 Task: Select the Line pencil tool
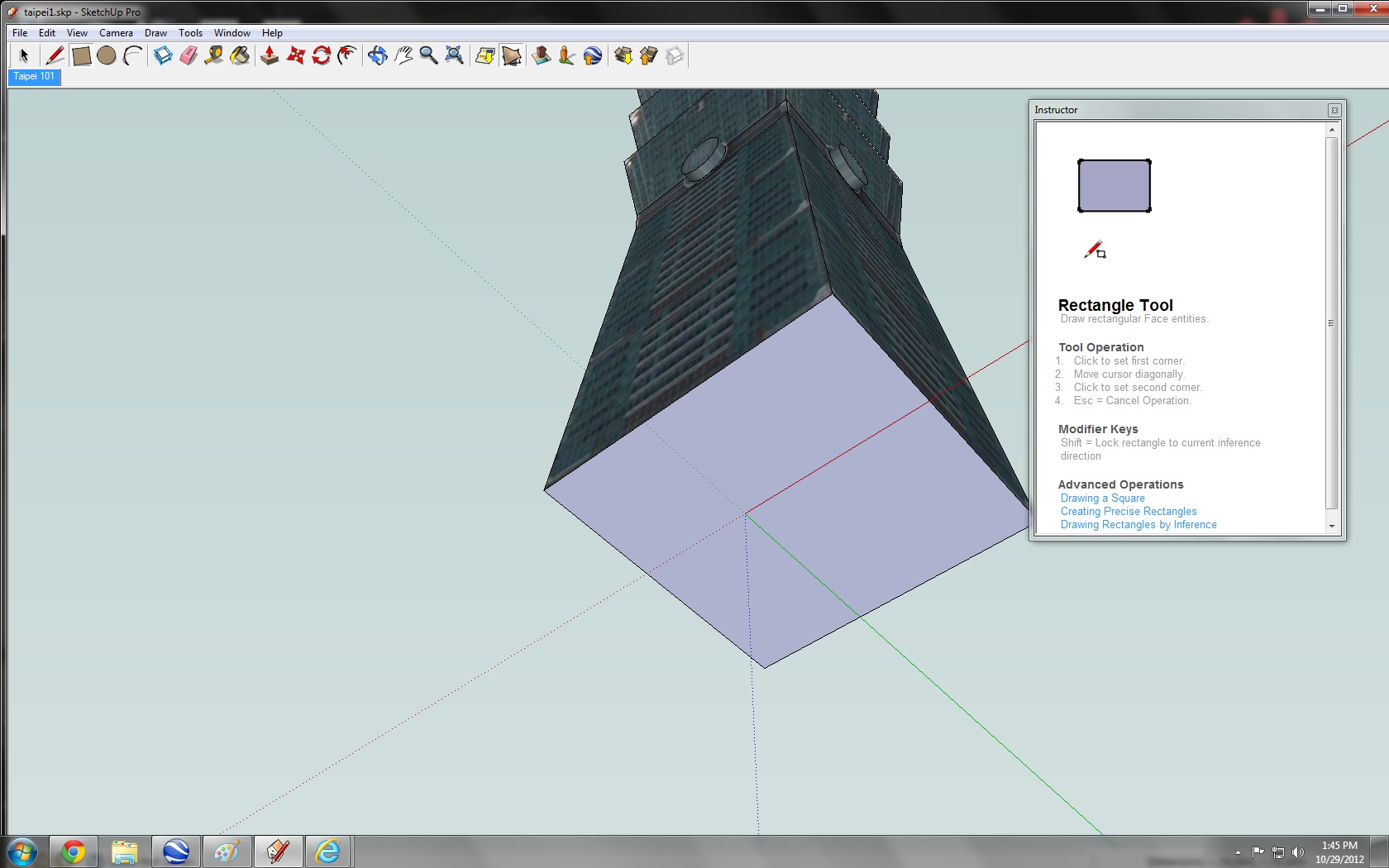pos(55,55)
